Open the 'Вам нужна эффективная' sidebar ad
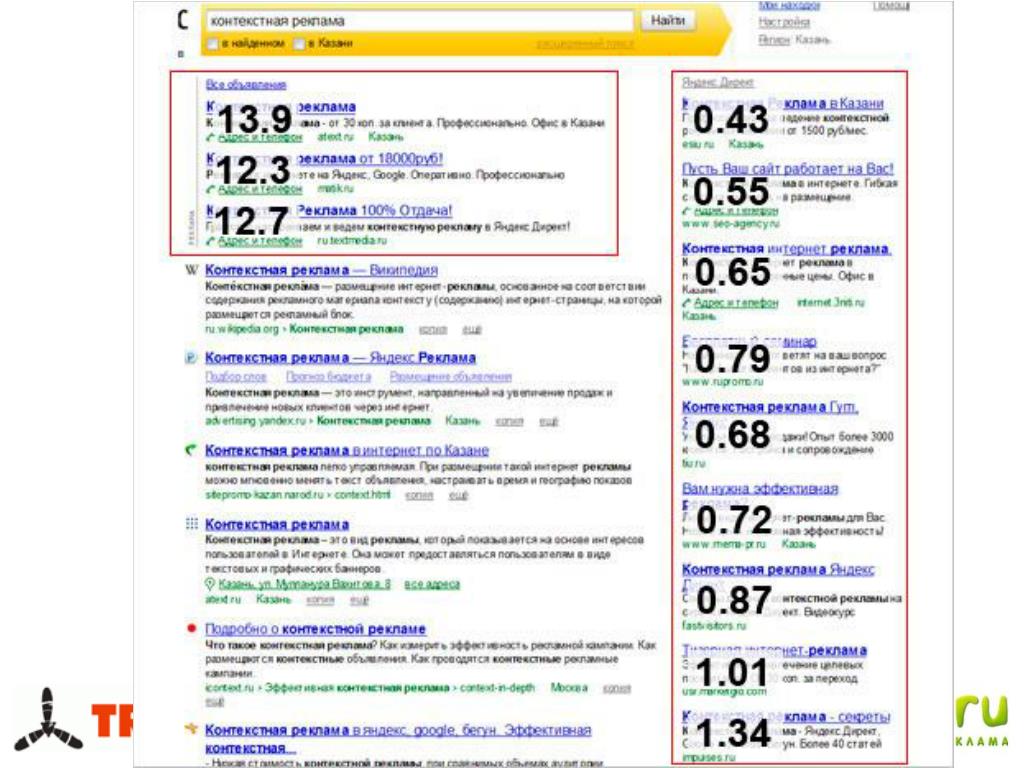This screenshot has height=768, width=1024. pos(760,489)
